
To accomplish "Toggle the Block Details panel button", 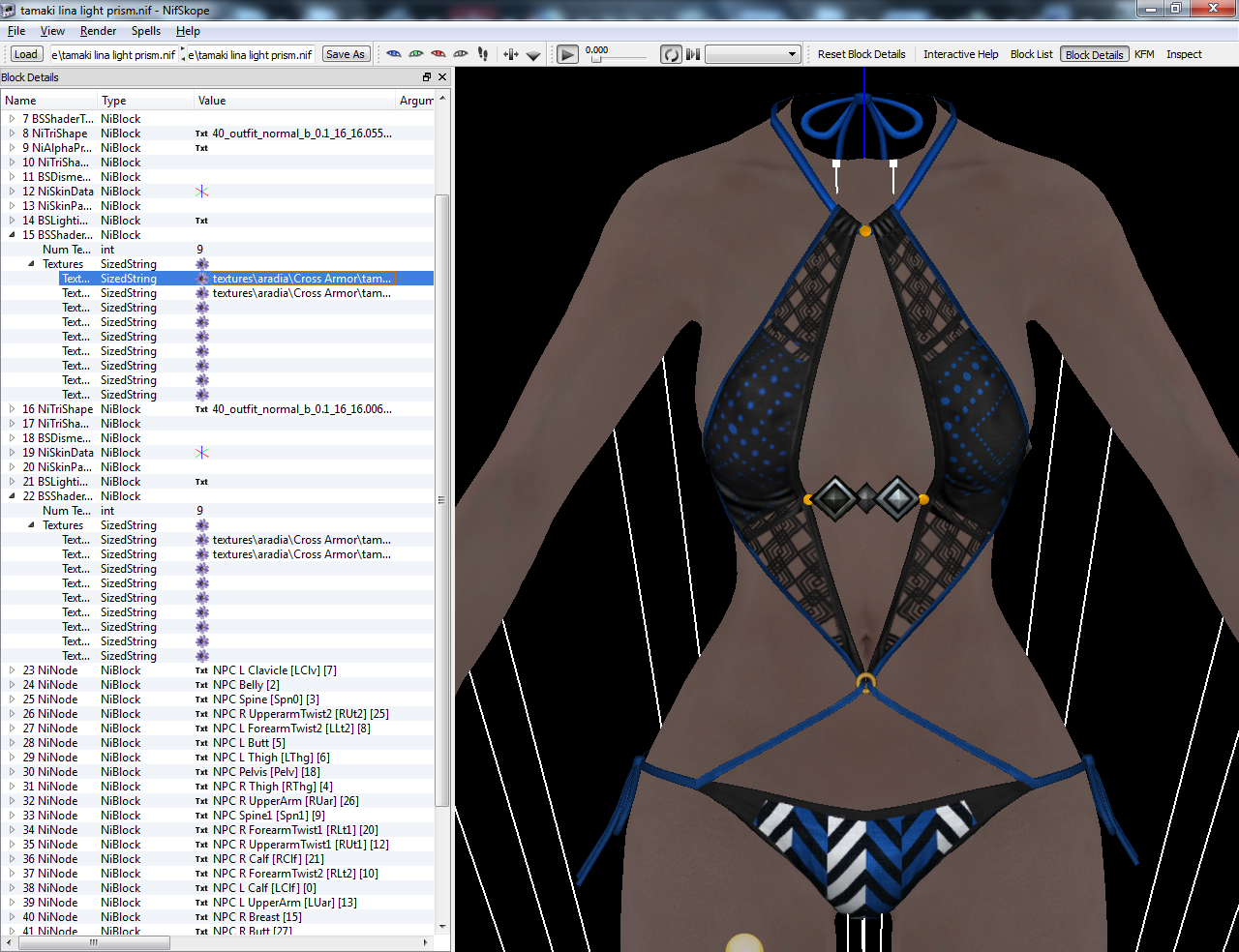I will click(x=1094, y=54).
